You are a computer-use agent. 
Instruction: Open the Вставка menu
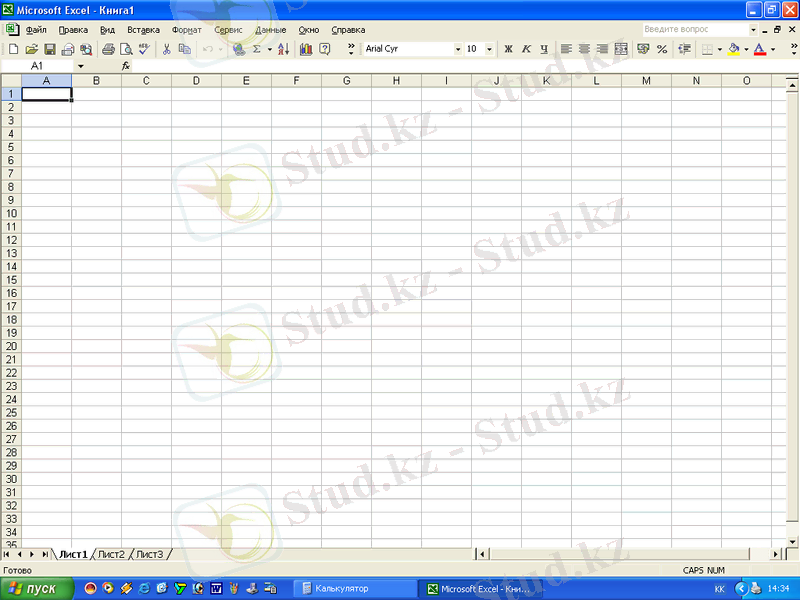click(x=143, y=30)
